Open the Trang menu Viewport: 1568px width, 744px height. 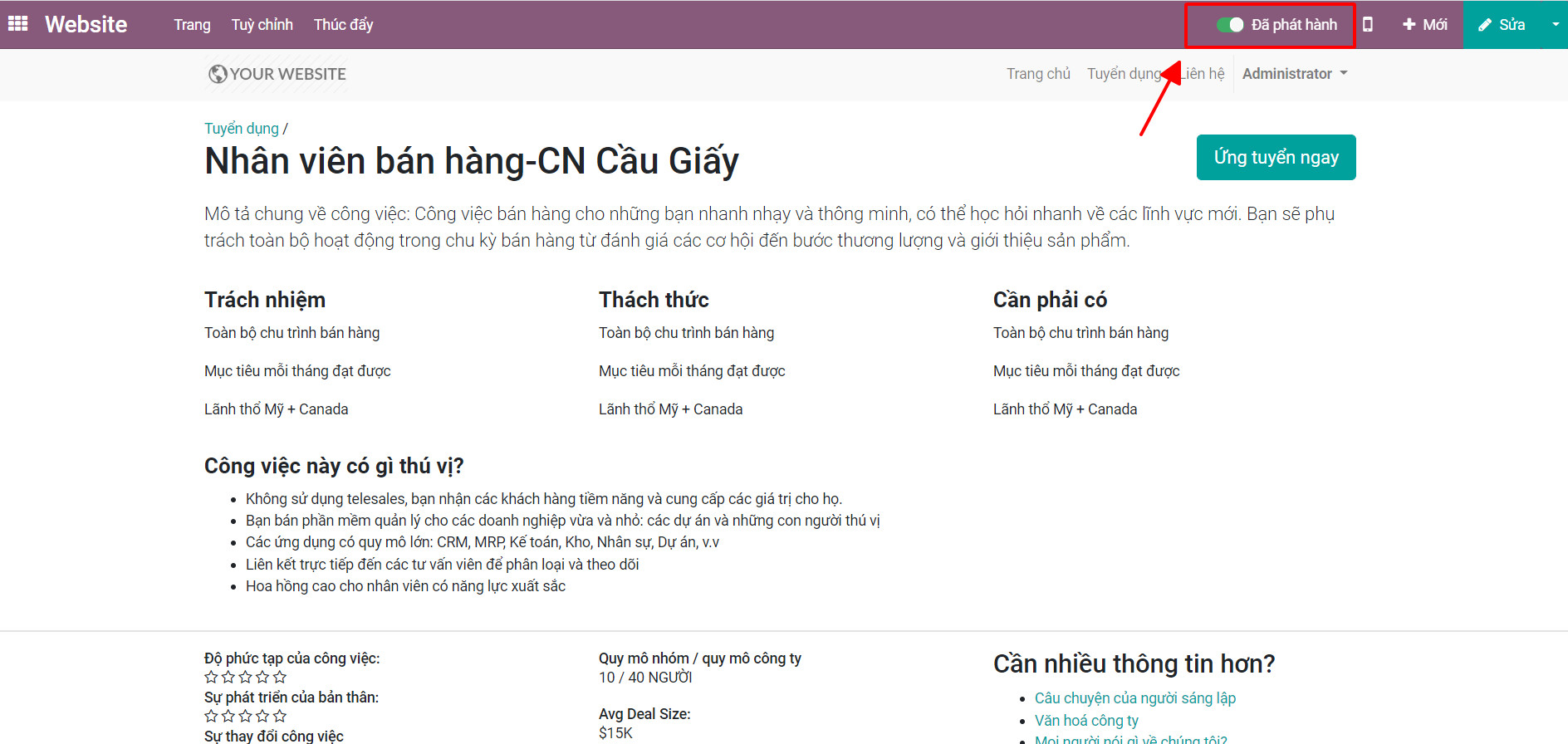[x=192, y=25]
